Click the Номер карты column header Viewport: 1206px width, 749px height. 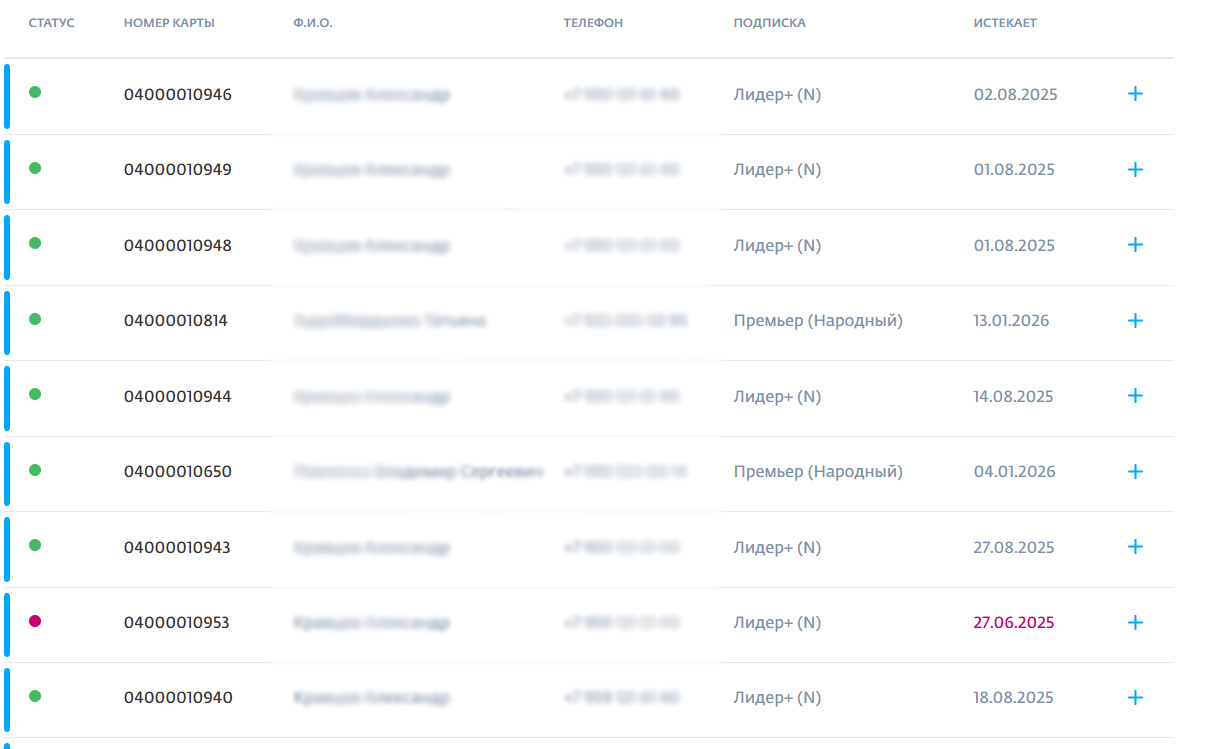tap(169, 23)
